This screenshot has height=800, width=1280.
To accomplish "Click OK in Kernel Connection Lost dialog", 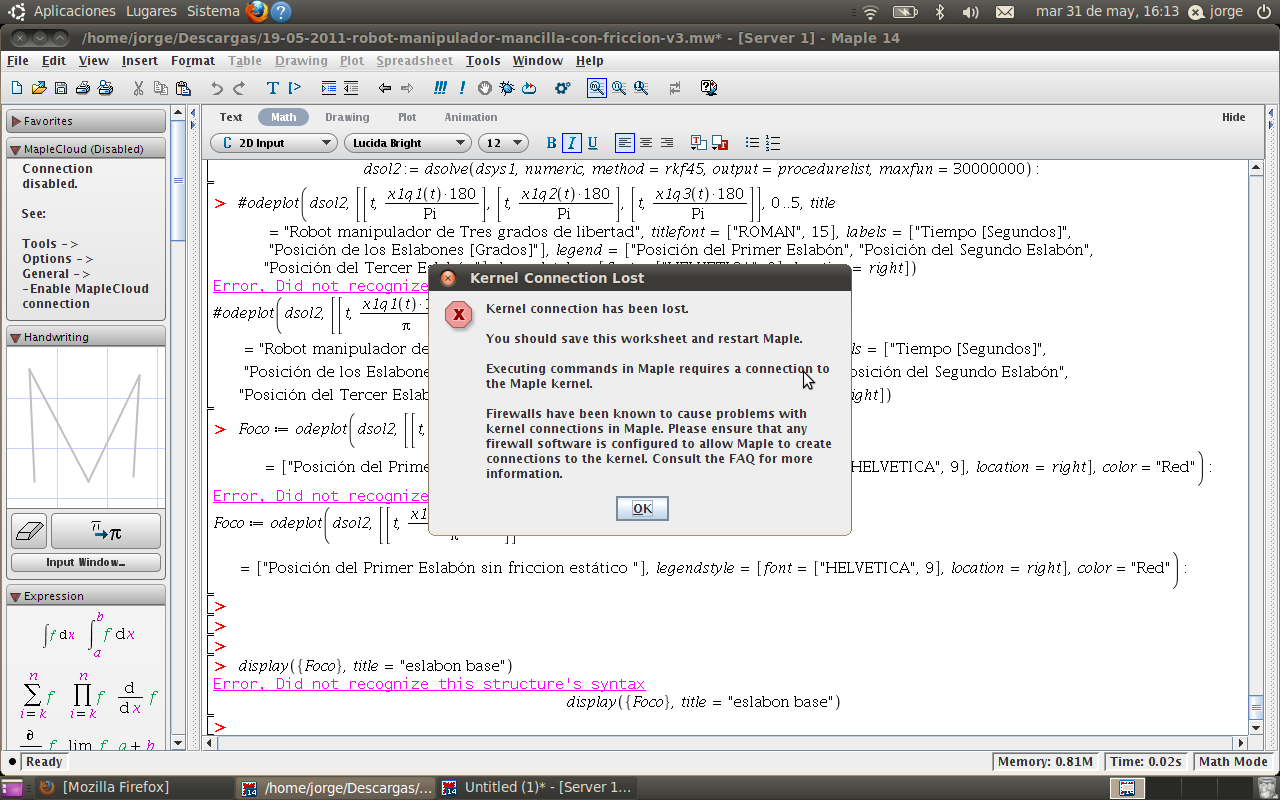I will (642, 509).
